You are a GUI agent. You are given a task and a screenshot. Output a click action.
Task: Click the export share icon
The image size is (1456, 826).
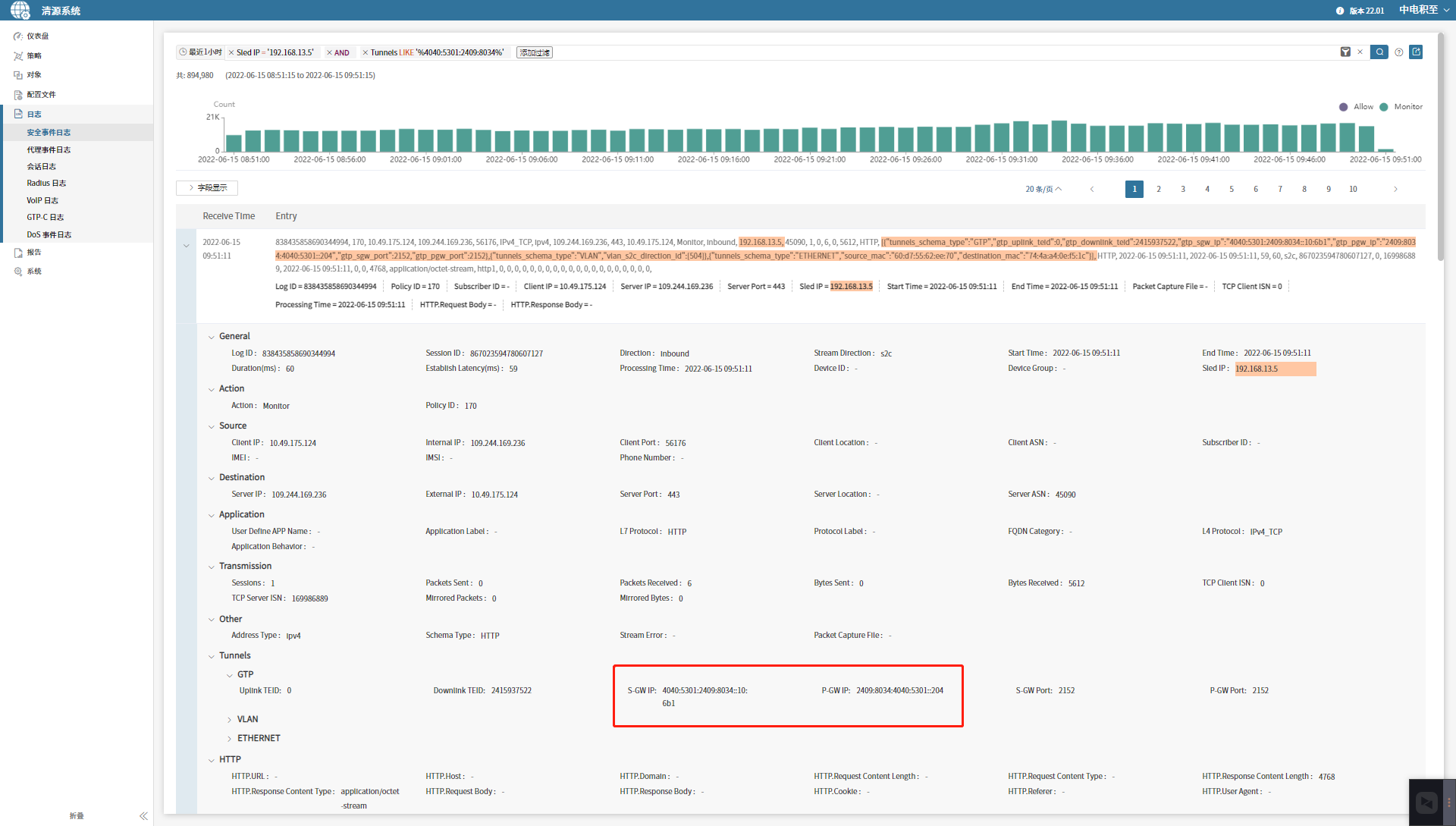pos(1416,52)
